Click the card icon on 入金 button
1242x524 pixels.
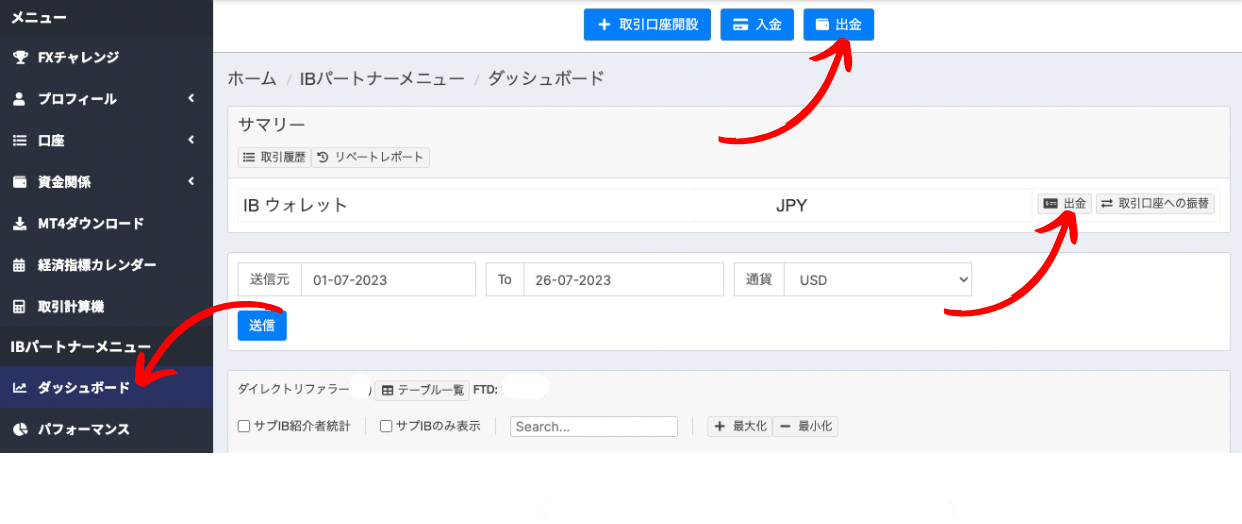[x=741, y=24]
